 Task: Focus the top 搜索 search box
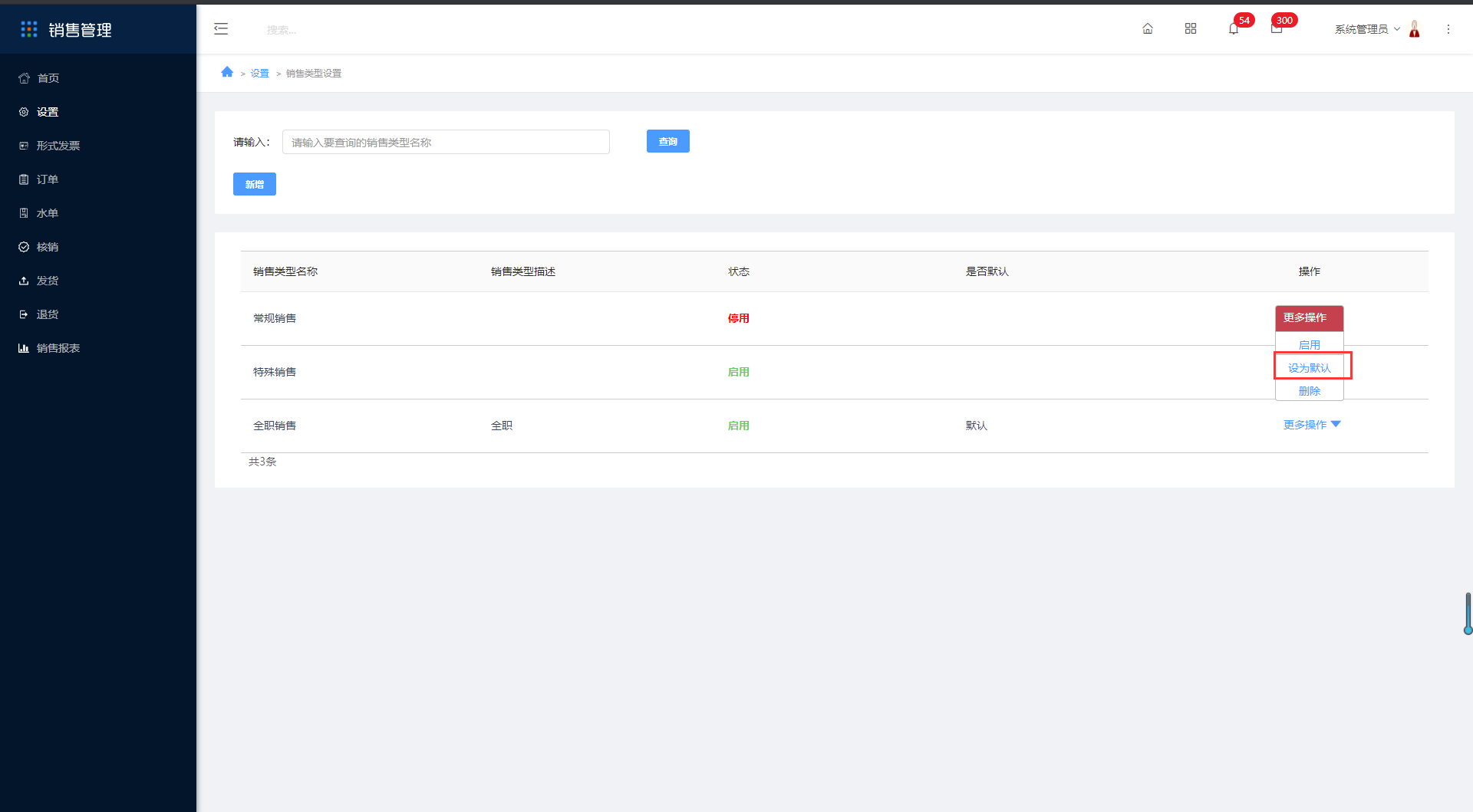tap(282, 30)
